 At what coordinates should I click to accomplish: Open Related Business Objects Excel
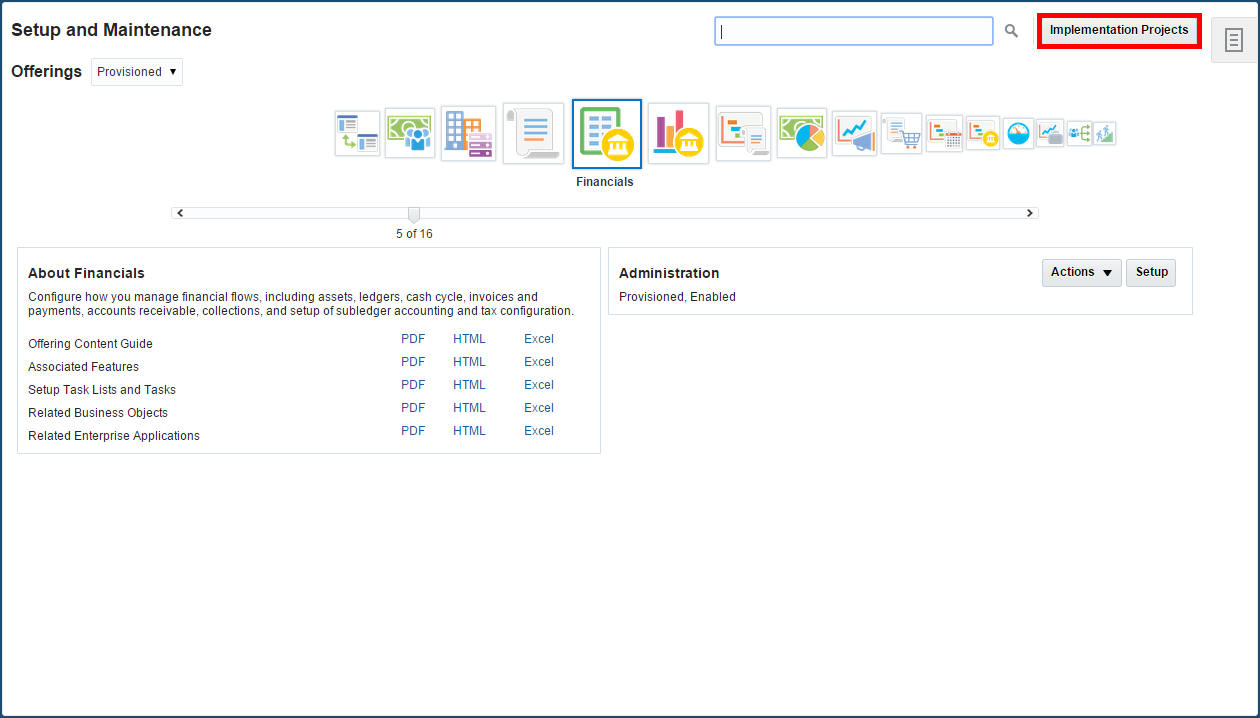point(539,408)
